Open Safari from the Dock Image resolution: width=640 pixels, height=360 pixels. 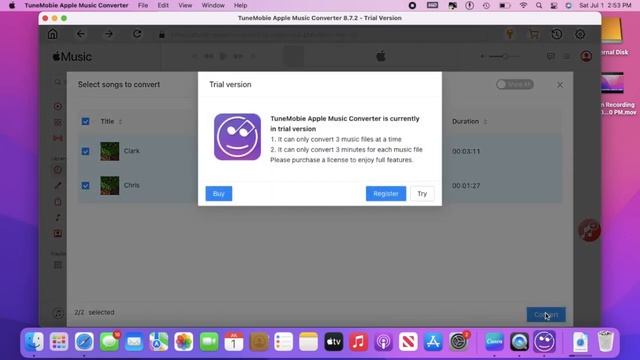coord(84,341)
